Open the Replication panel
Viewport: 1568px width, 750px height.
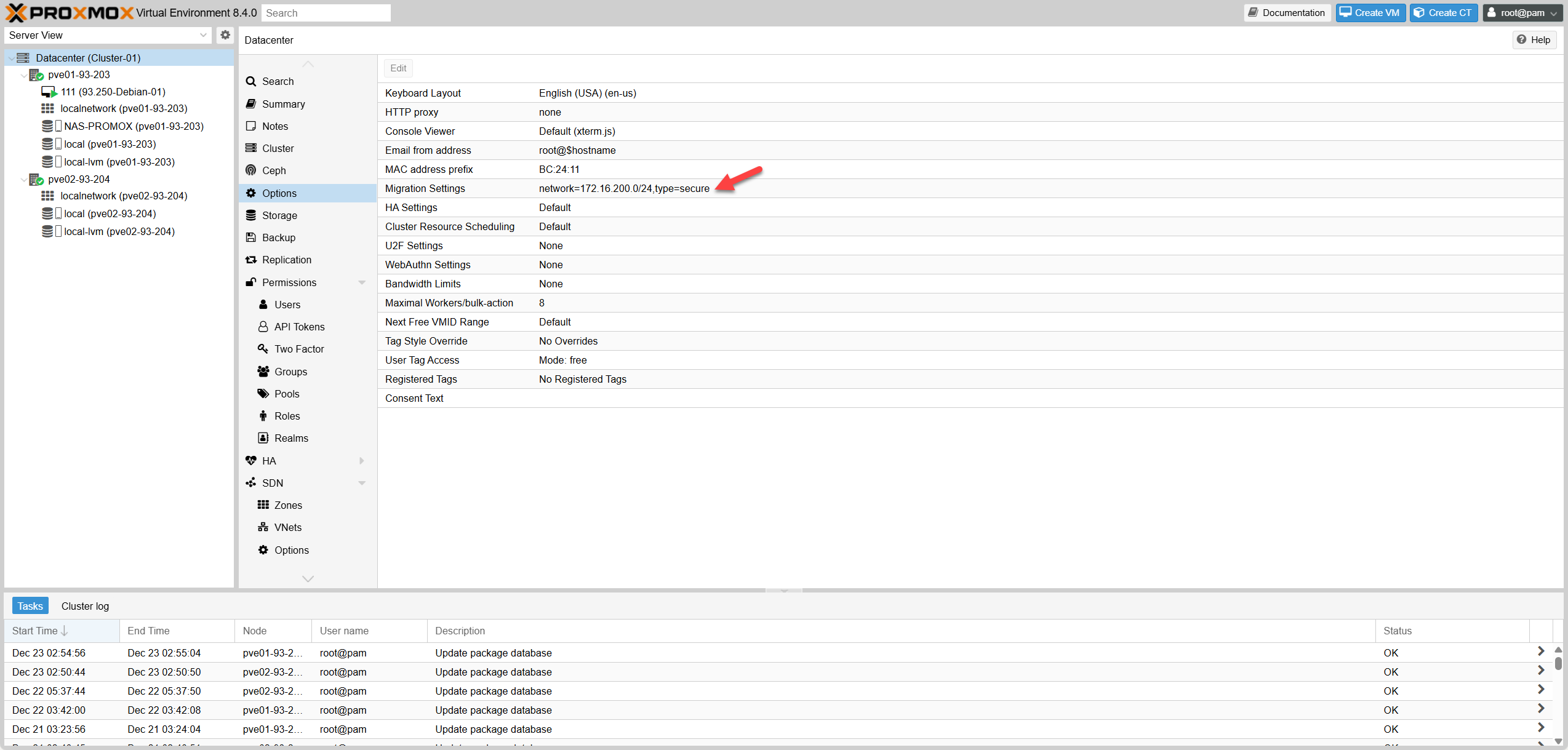click(286, 260)
